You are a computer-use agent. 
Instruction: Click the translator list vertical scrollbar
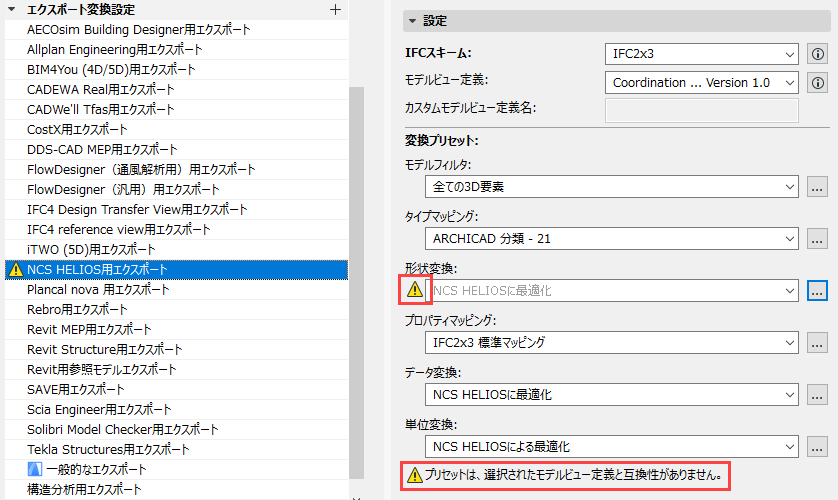356,283
